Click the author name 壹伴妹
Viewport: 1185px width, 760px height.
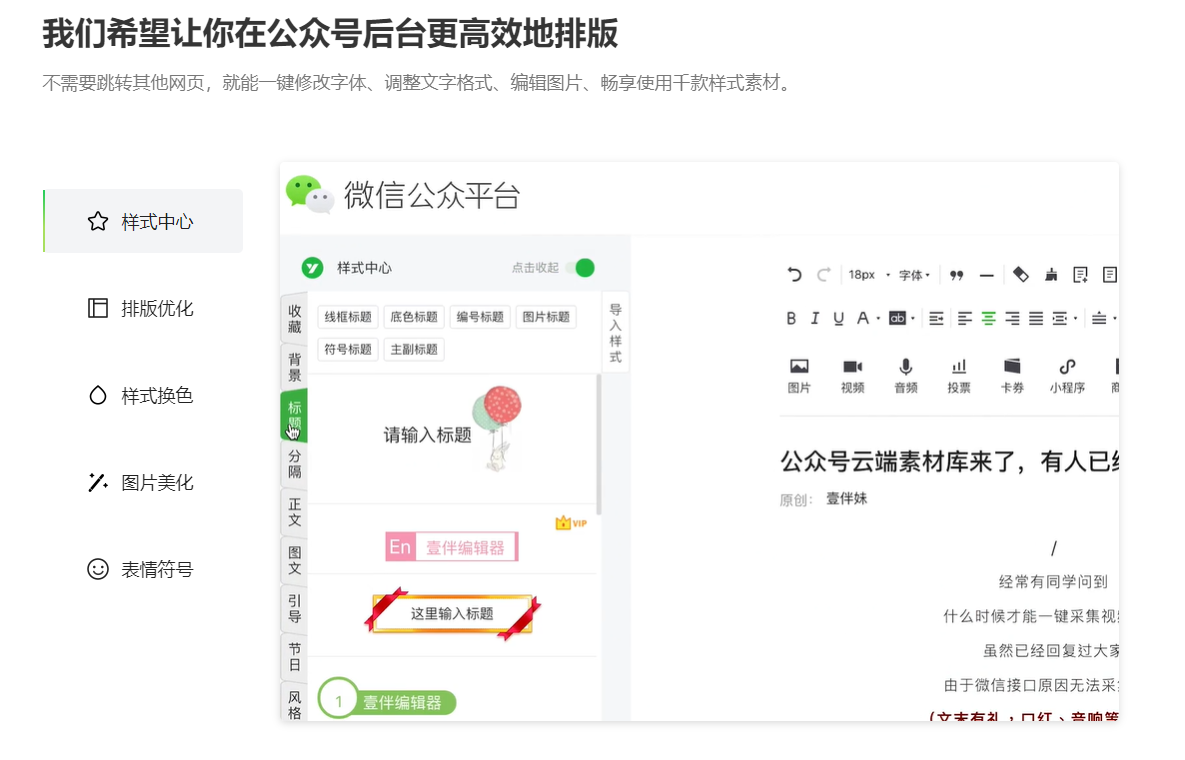point(846,499)
